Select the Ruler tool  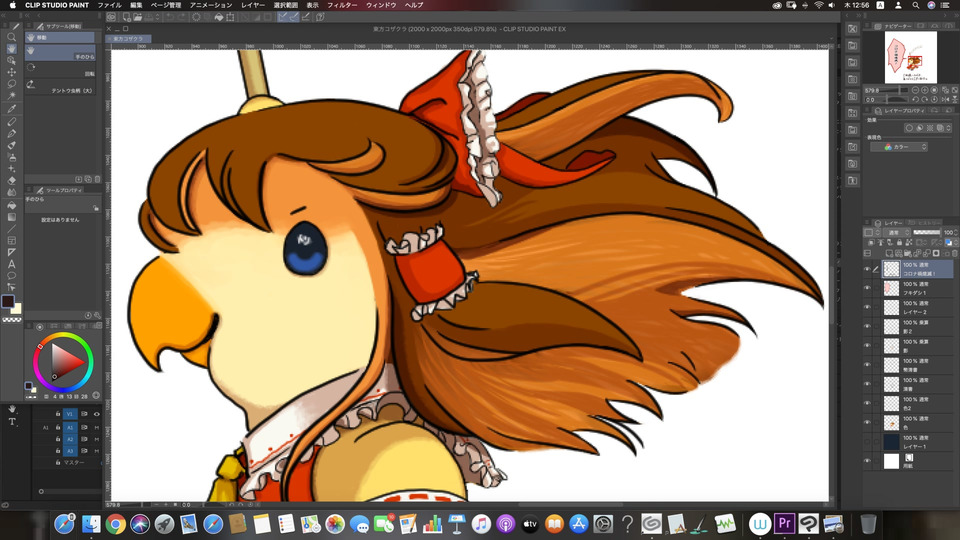point(12,252)
